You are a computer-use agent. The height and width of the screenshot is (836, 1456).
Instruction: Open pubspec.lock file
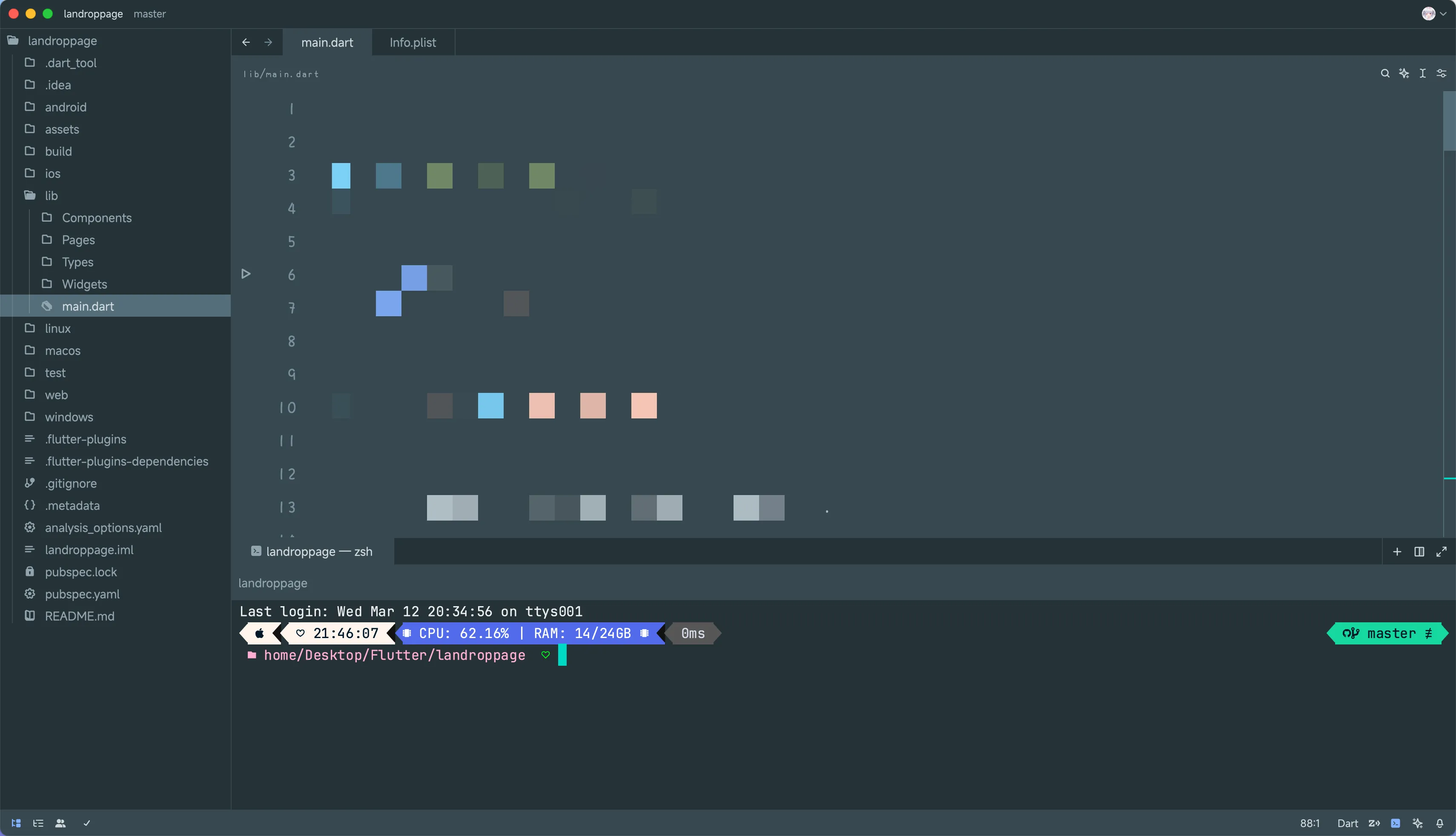click(115, 571)
